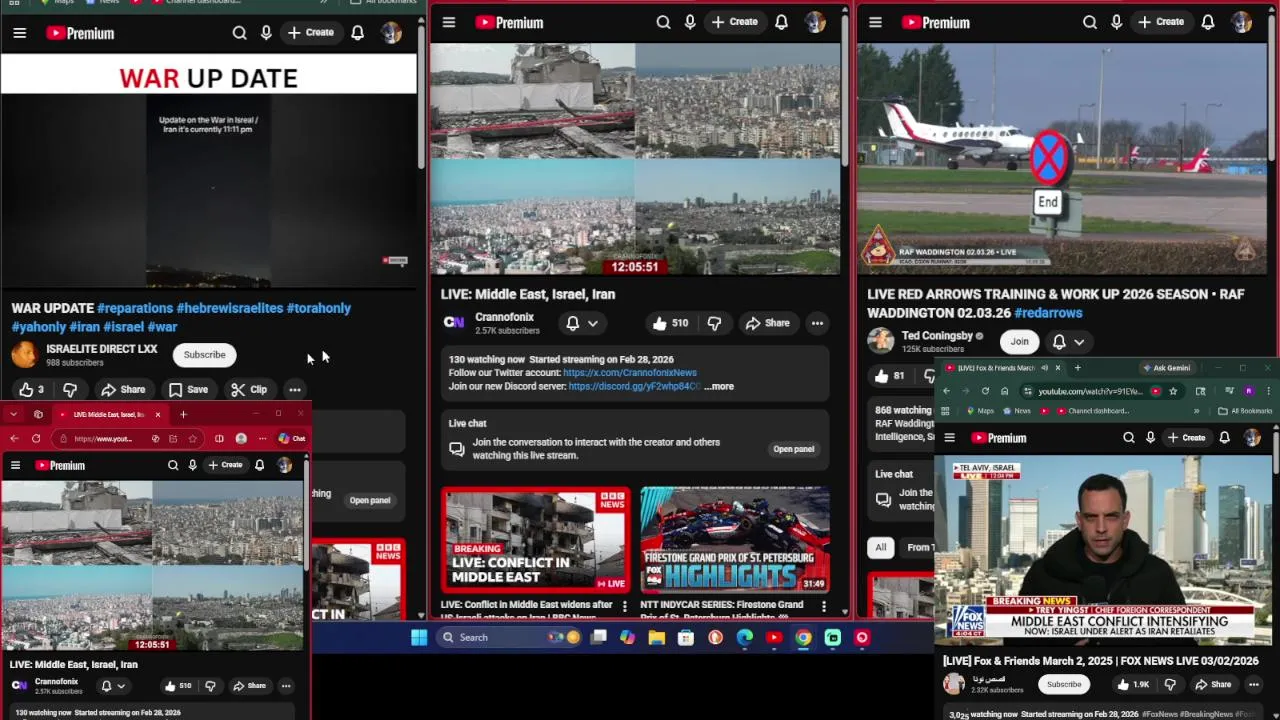Viewport: 1280px width, 720px height.
Task: Show hidden bookmarks chevron in Chrome bookmarks bar
Action: click(x=1196, y=411)
